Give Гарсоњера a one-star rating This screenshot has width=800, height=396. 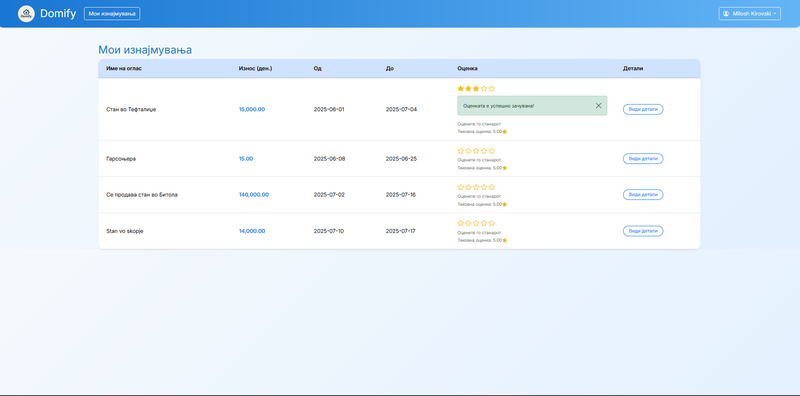[x=461, y=151]
